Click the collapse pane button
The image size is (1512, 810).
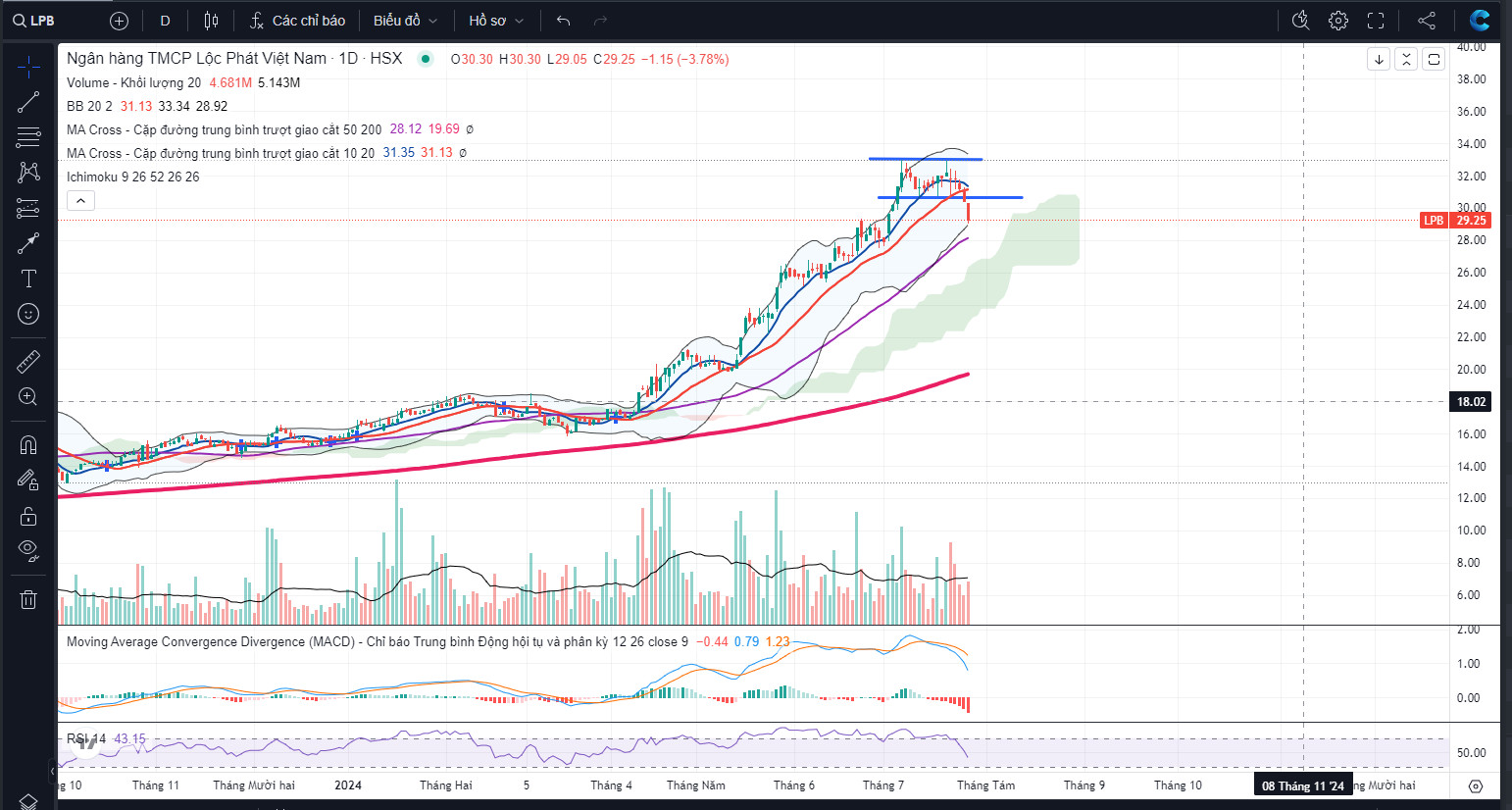point(1406,60)
